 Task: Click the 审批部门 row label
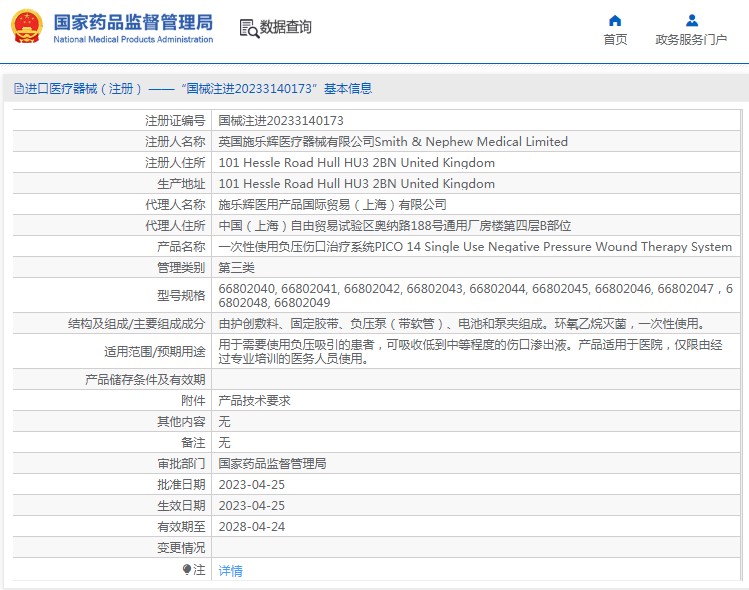pos(181,463)
